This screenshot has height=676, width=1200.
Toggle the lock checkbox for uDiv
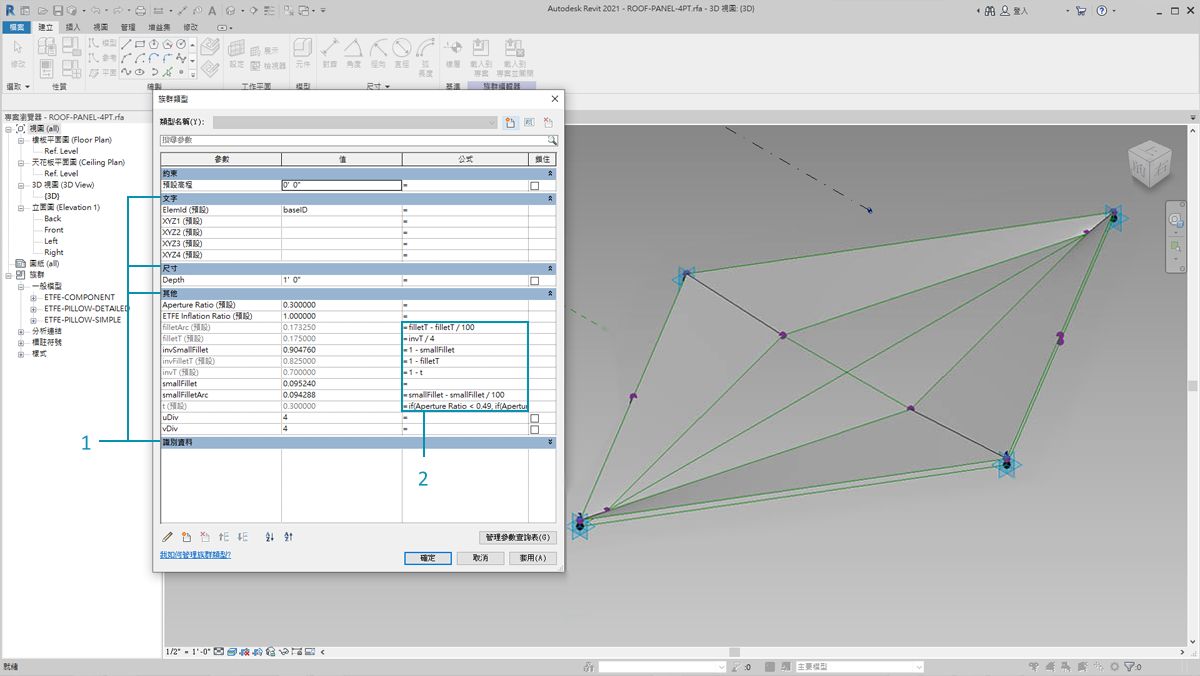[x=534, y=418]
